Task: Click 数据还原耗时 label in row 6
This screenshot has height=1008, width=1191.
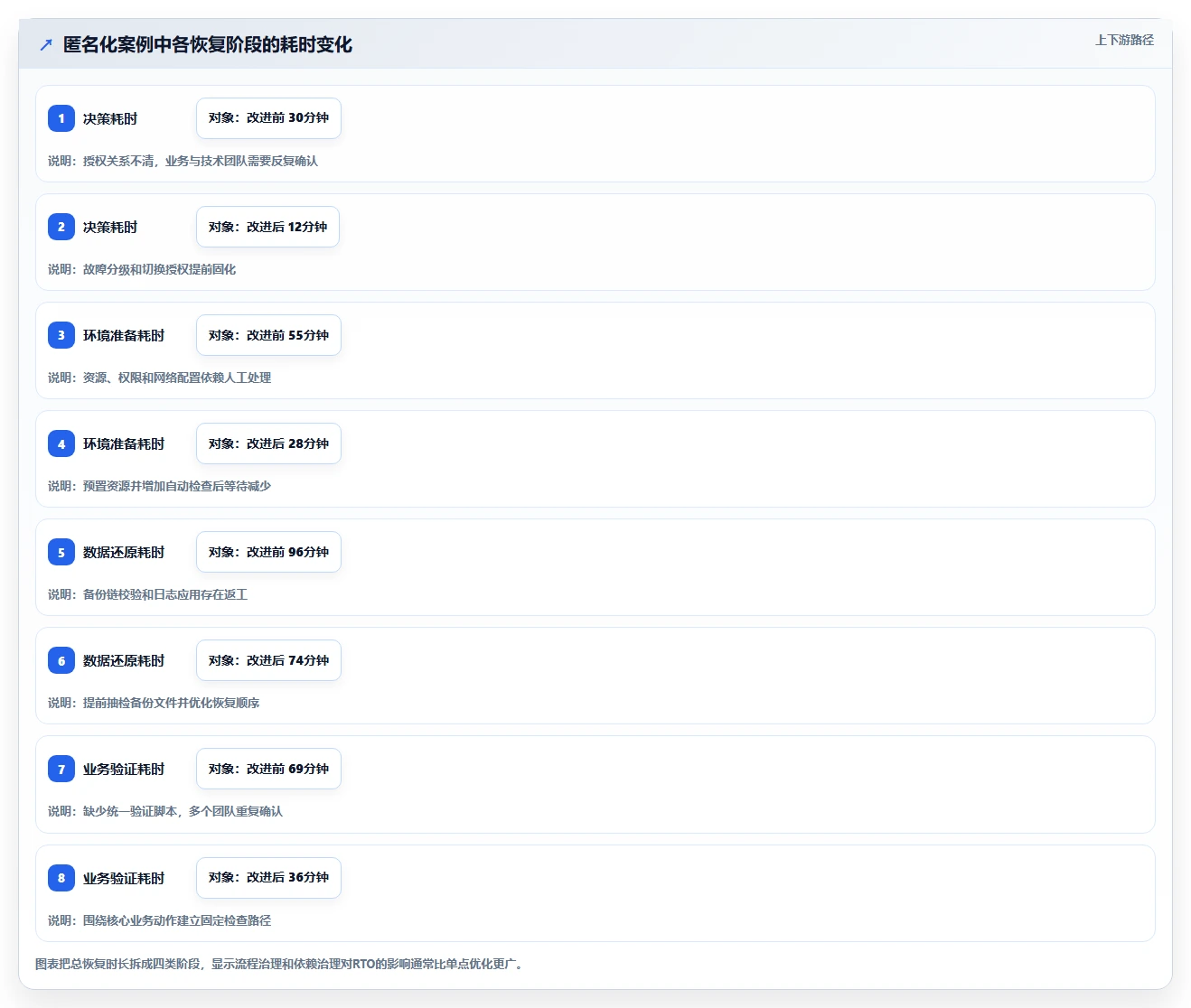Action: [124, 660]
